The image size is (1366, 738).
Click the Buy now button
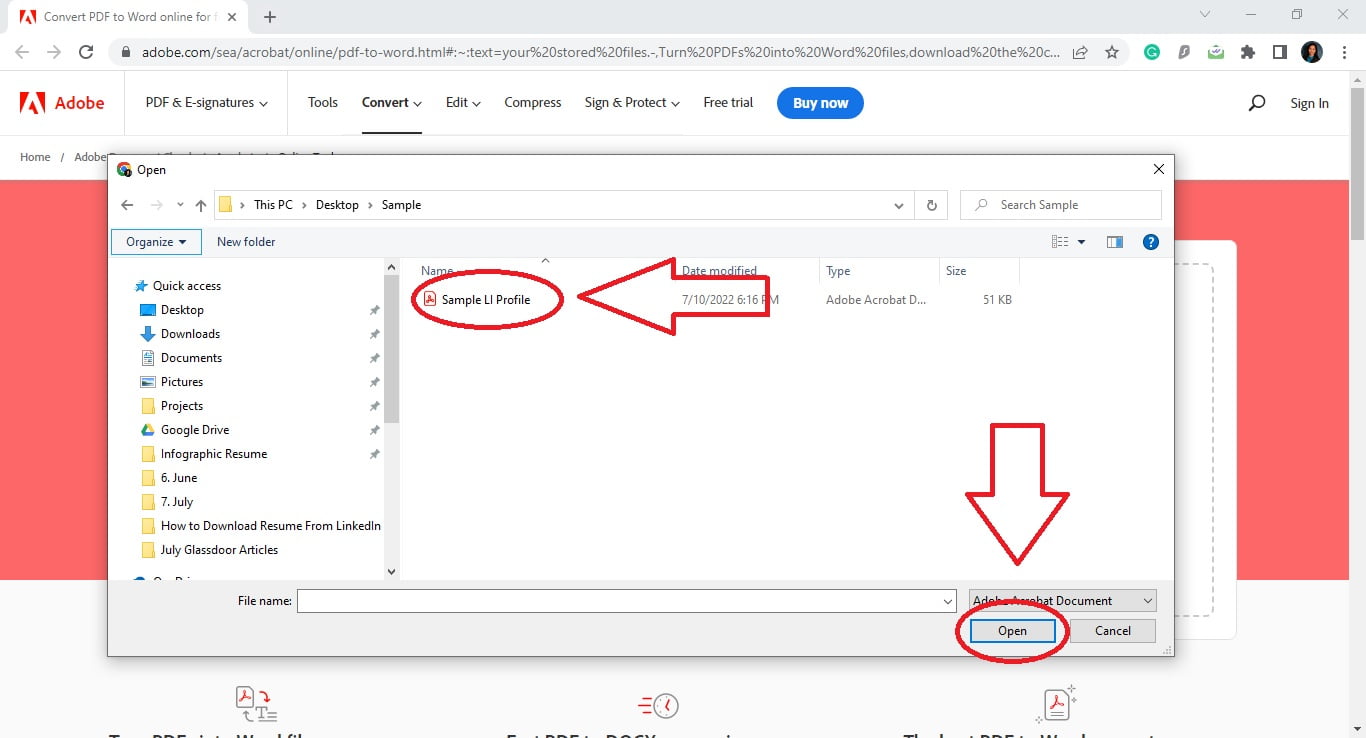pos(820,103)
